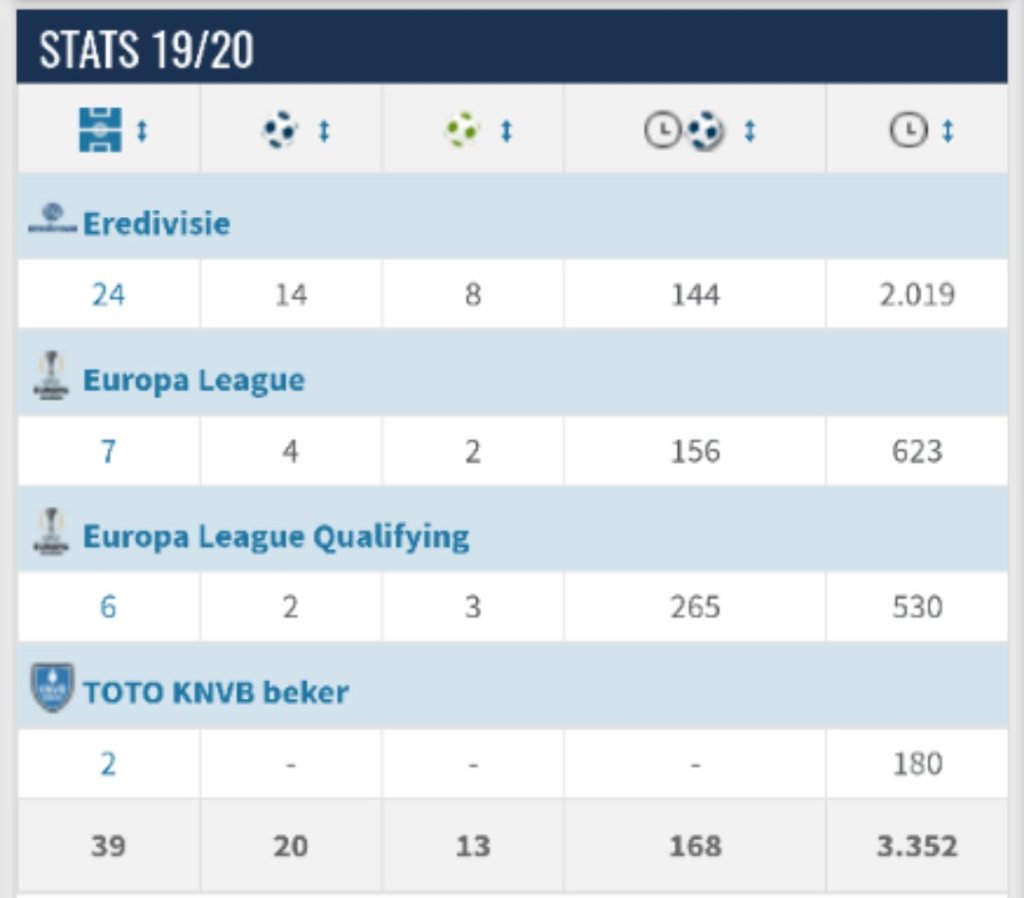This screenshot has height=898, width=1024.
Task: Open the 24 Eredivisie appearances link
Action: 108,295
